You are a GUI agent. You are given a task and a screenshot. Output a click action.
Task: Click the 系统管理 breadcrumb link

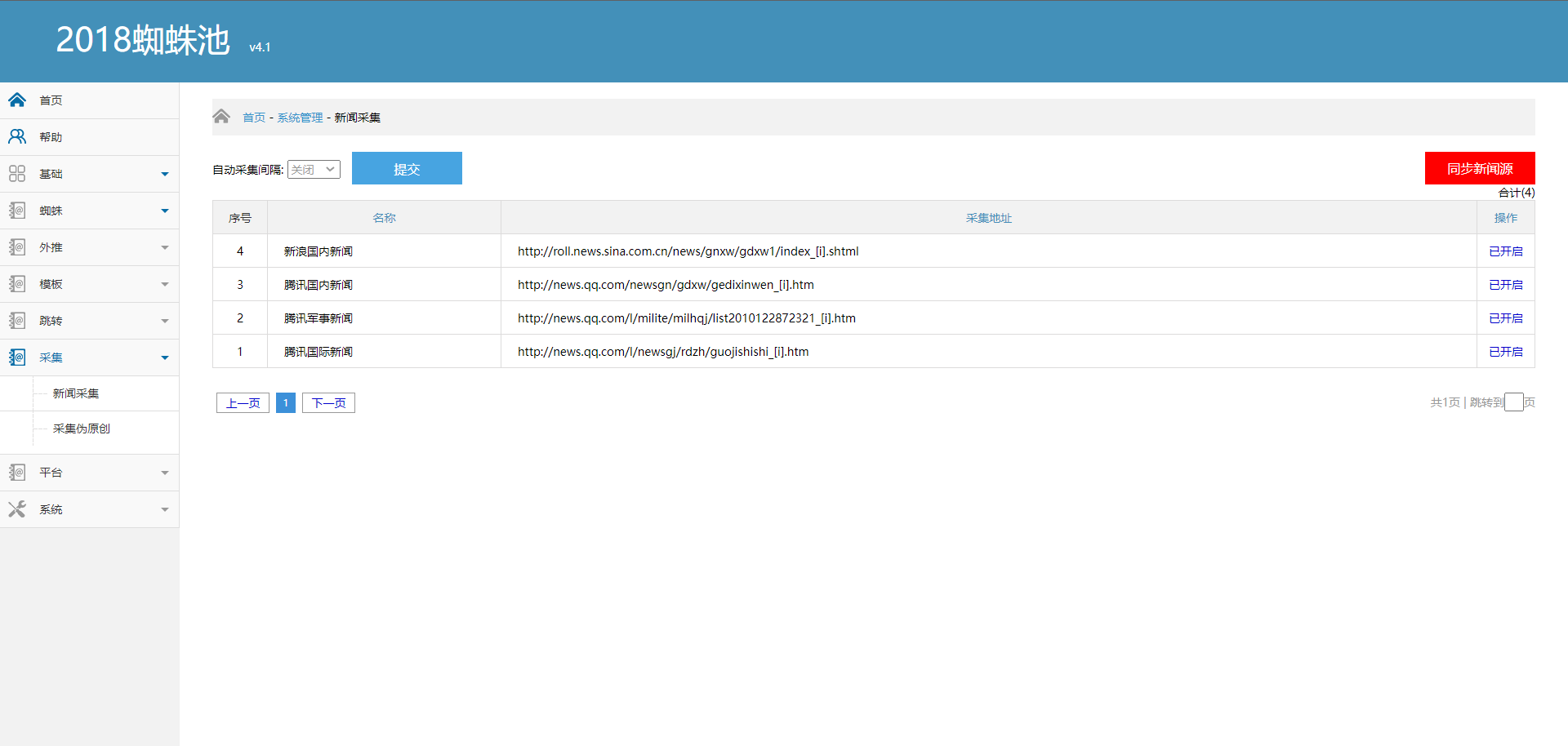(x=300, y=118)
